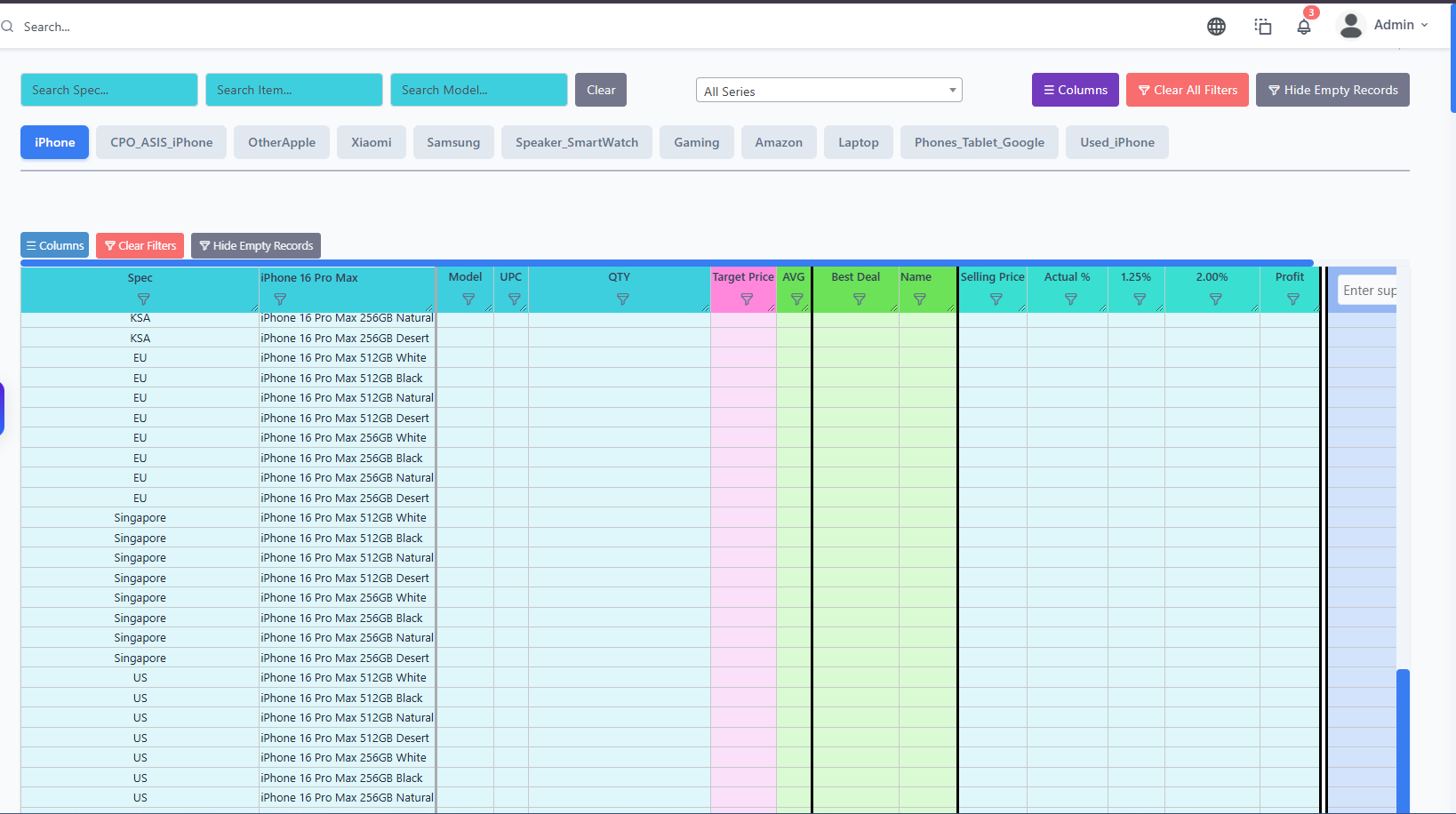The image size is (1456, 814).
Task: Filter the iPhone 16 Pro Max column
Action: (x=280, y=299)
